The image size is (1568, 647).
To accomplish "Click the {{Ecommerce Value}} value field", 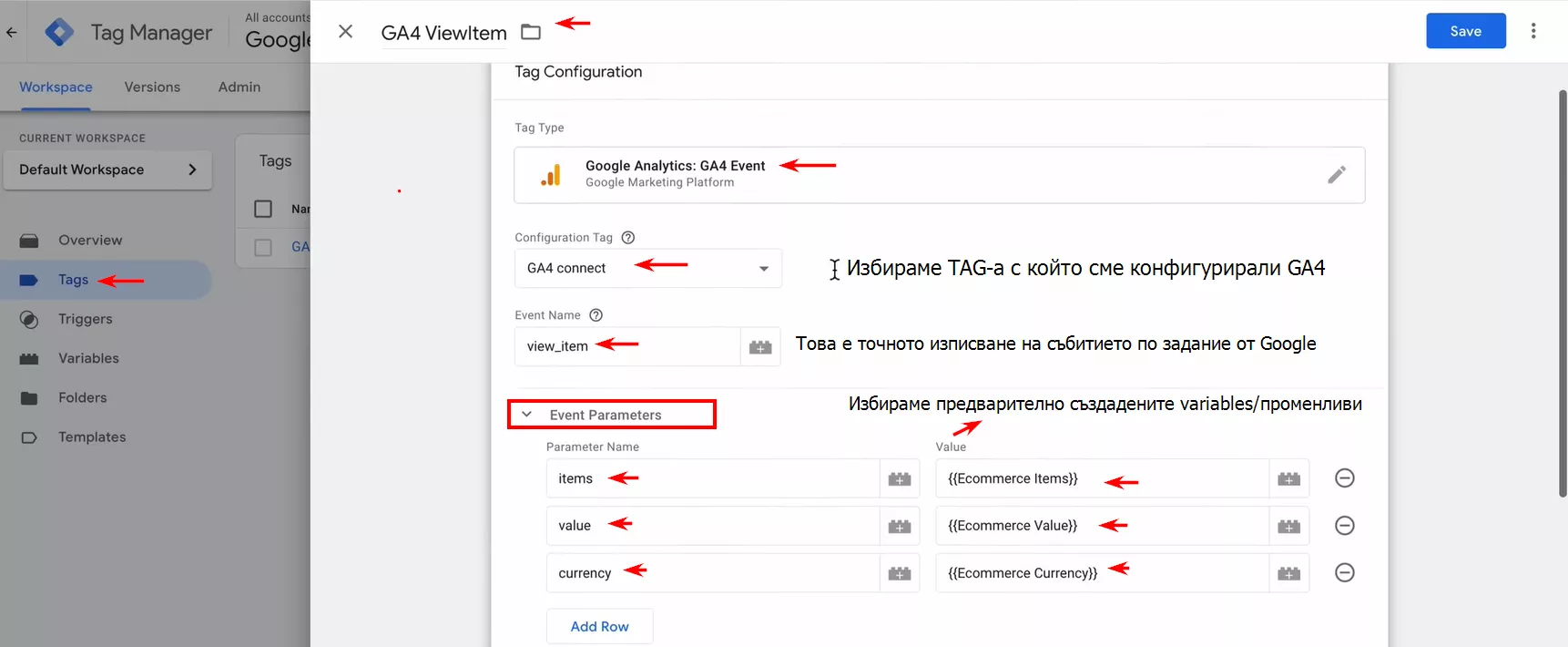I will click(x=1102, y=526).
